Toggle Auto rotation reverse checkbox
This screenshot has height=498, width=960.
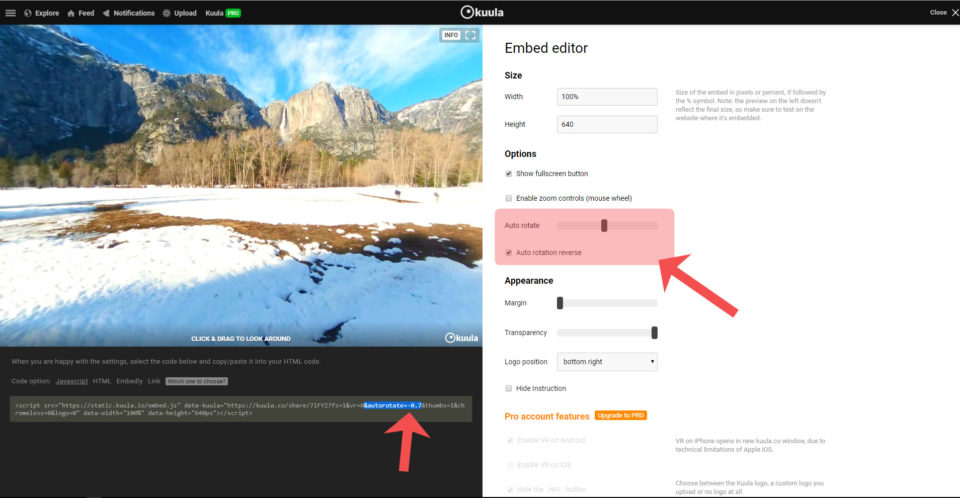pyautogui.click(x=509, y=252)
